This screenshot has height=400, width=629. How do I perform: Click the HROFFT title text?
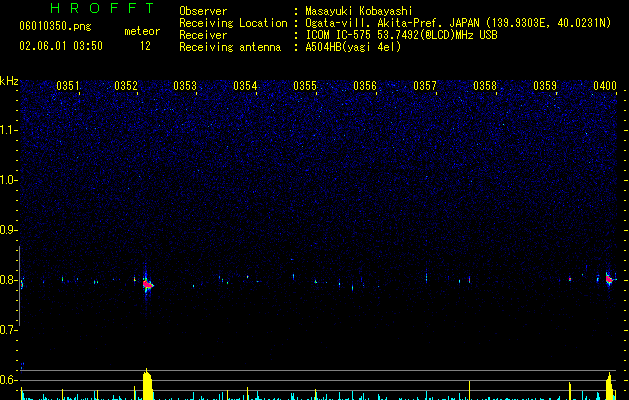(103, 8)
